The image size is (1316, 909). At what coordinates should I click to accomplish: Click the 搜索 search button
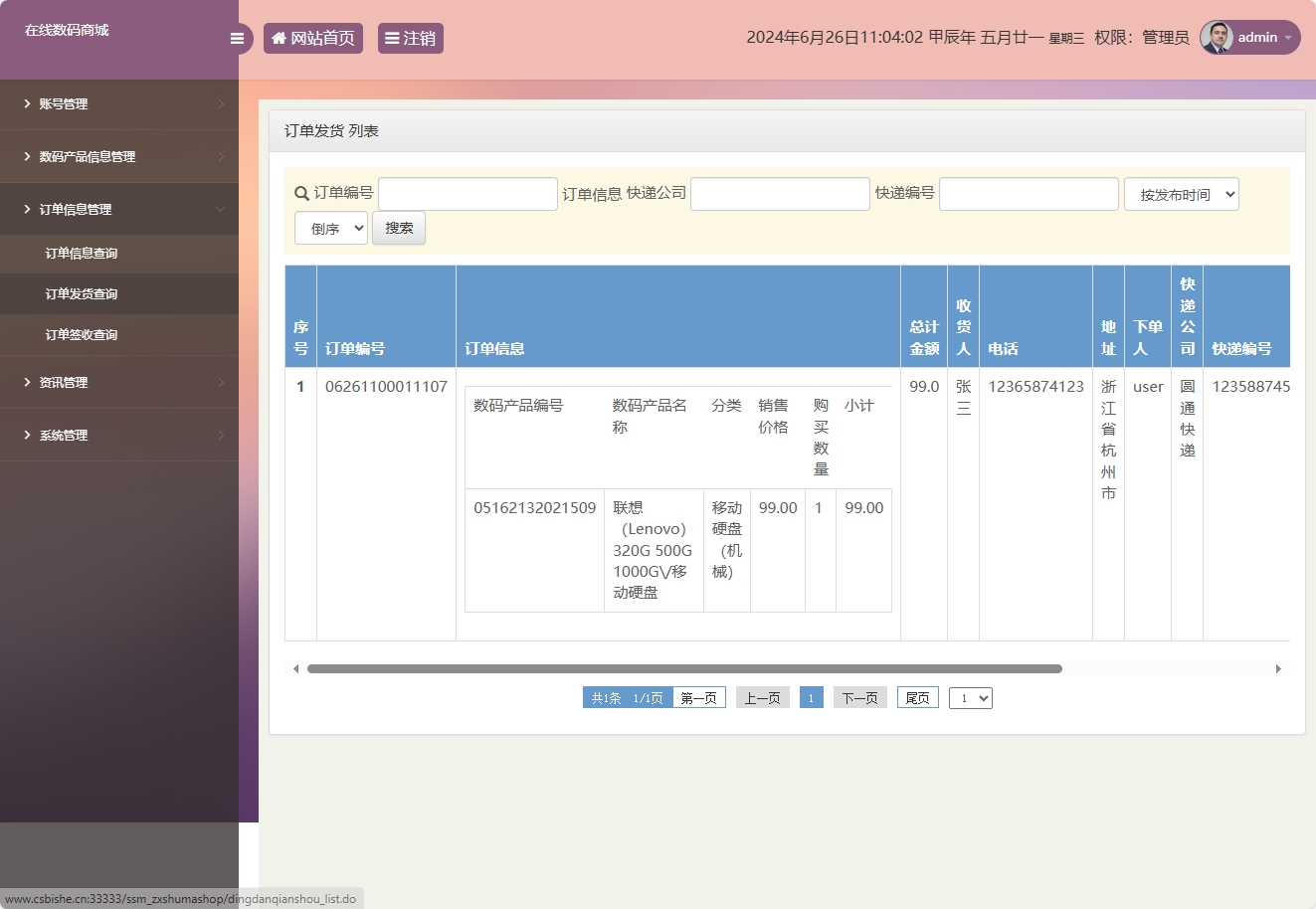click(398, 228)
